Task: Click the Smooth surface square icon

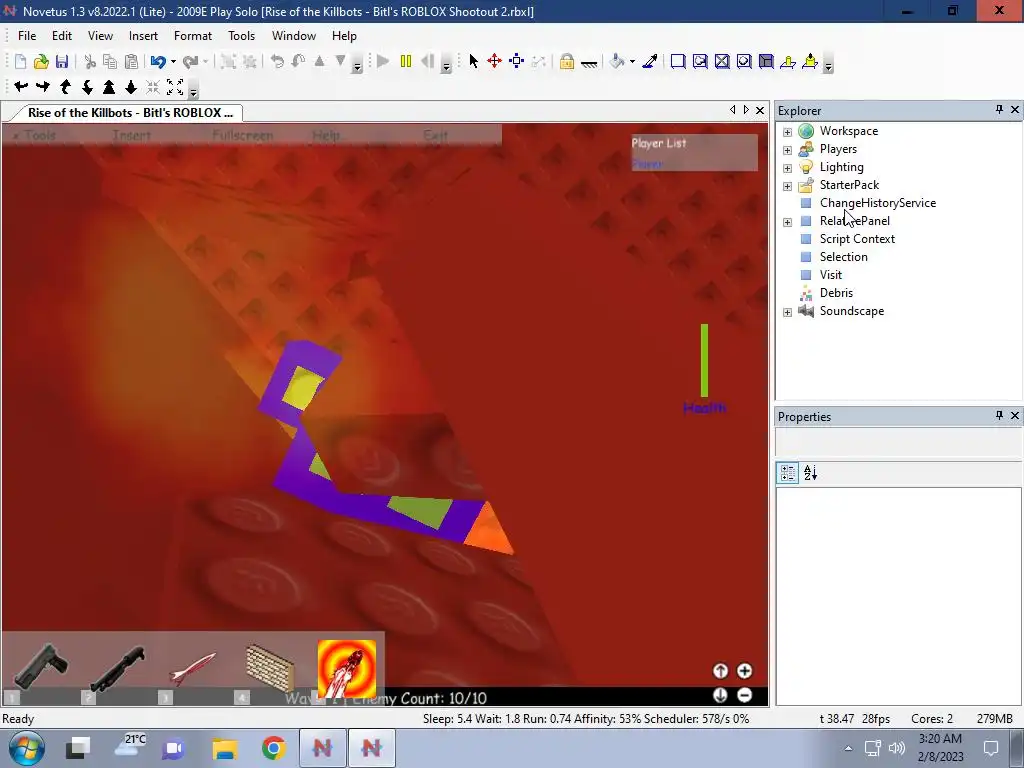Action: pyautogui.click(x=678, y=61)
